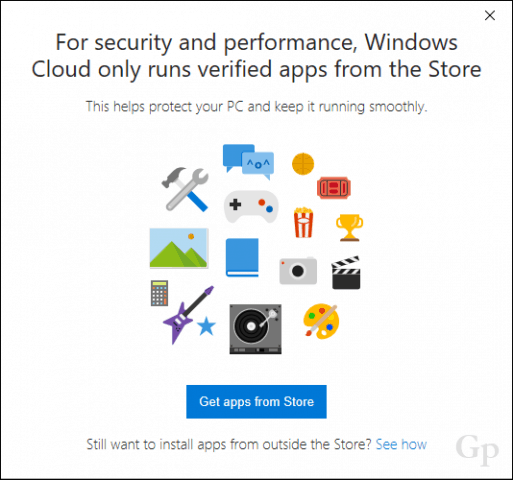Click the dialog headline about verified apps
Image resolution: width=513 pixels, height=480 pixels.
(x=256, y=56)
